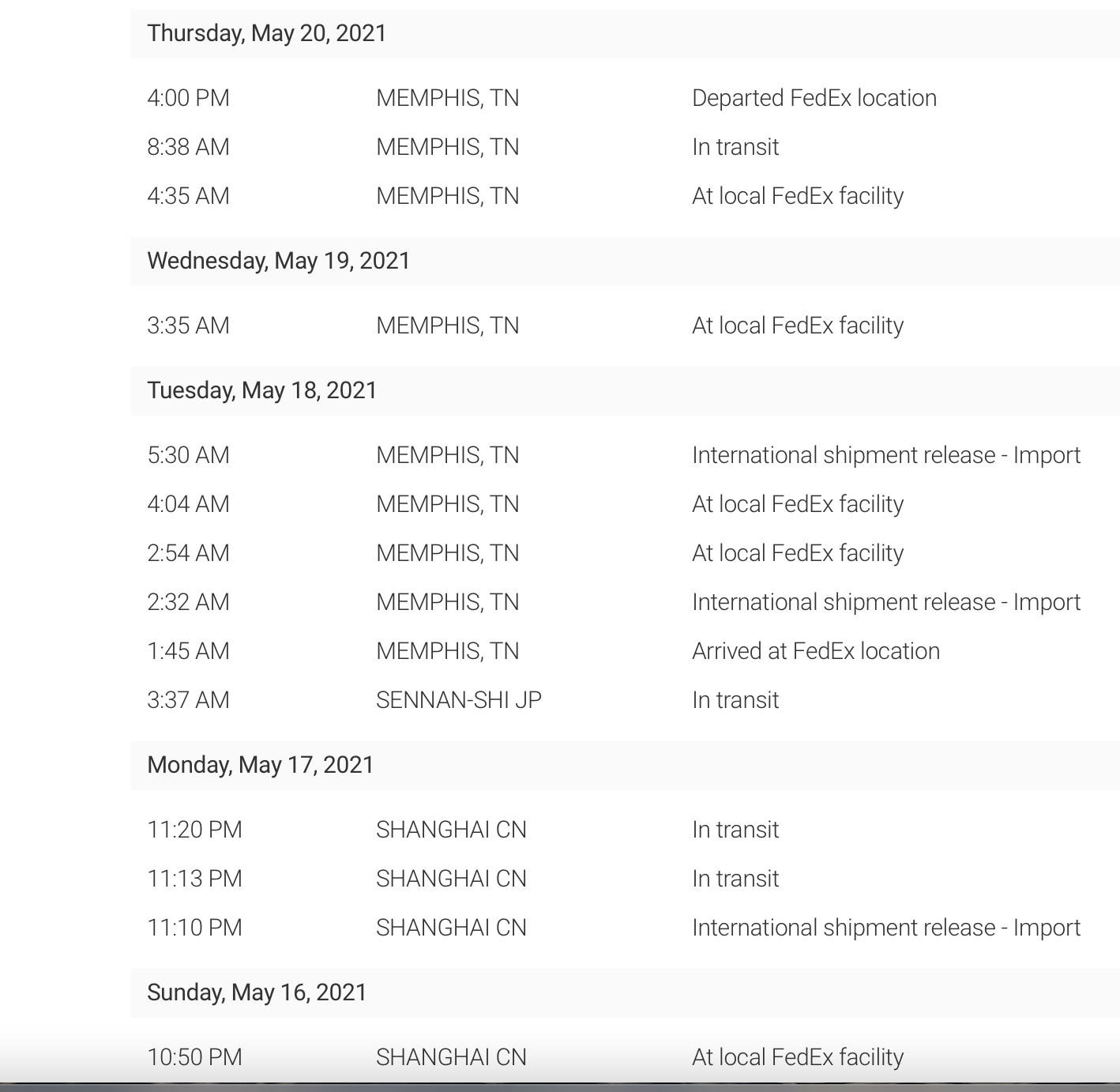Image resolution: width=1120 pixels, height=1092 pixels.
Task: Select the 10:50 PM timestamp
Action: click(x=194, y=1057)
